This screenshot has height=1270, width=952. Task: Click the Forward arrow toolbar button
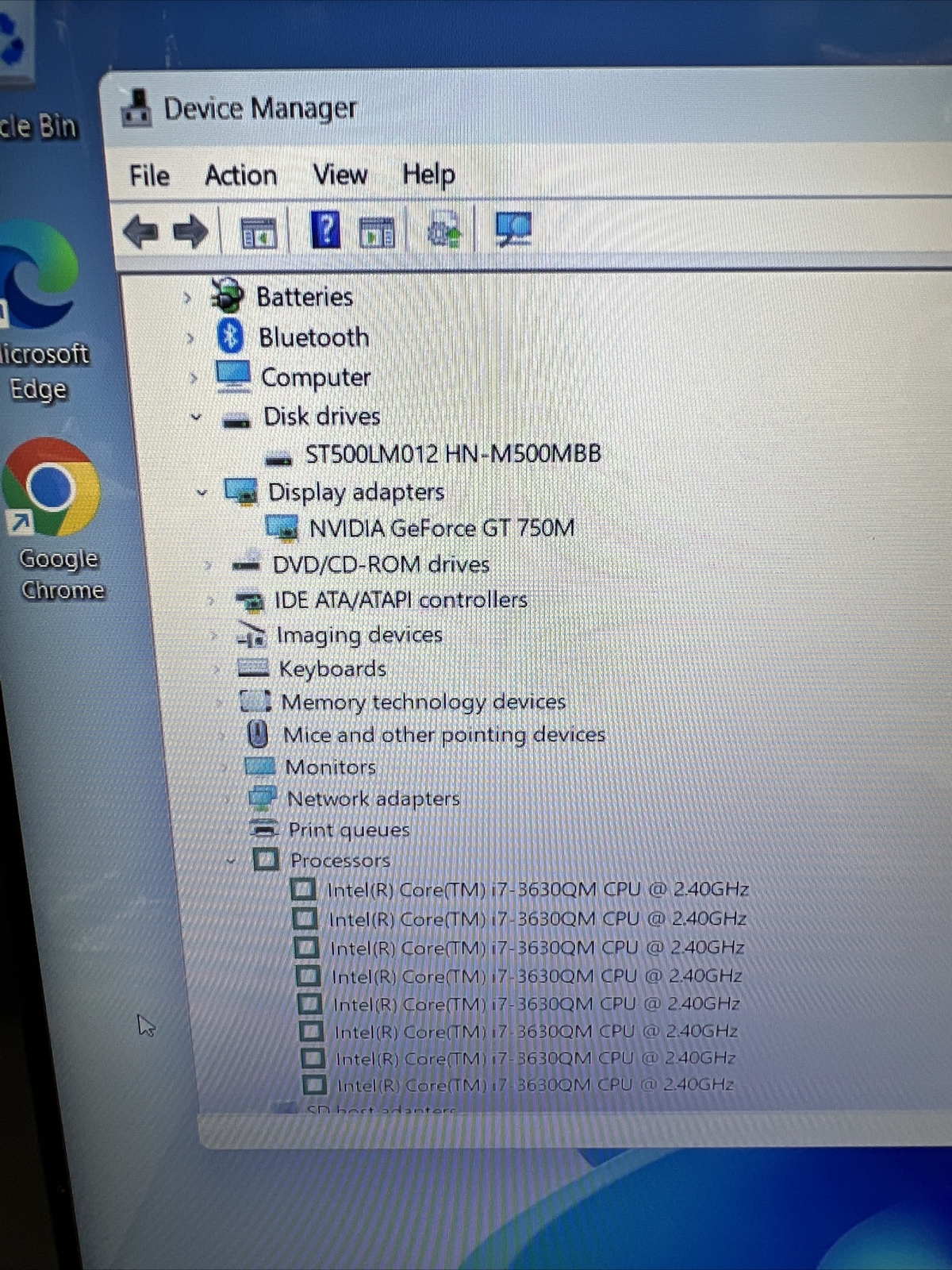click(190, 232)
